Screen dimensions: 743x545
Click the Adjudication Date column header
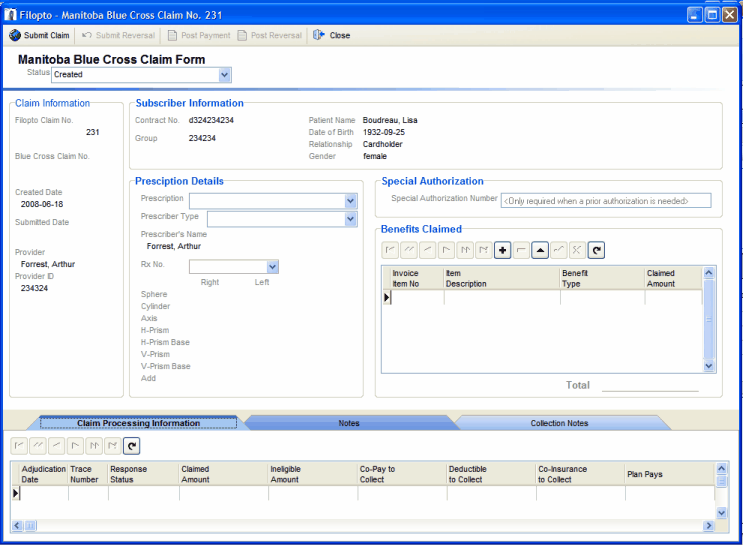tap(44, 474)
